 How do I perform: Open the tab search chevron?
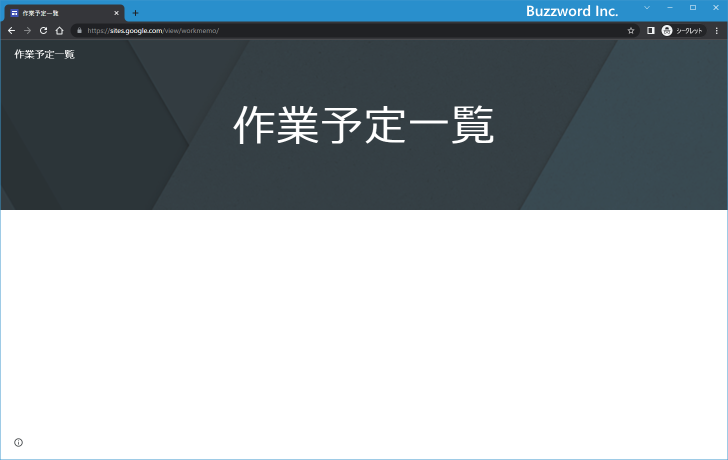[647, 7]
